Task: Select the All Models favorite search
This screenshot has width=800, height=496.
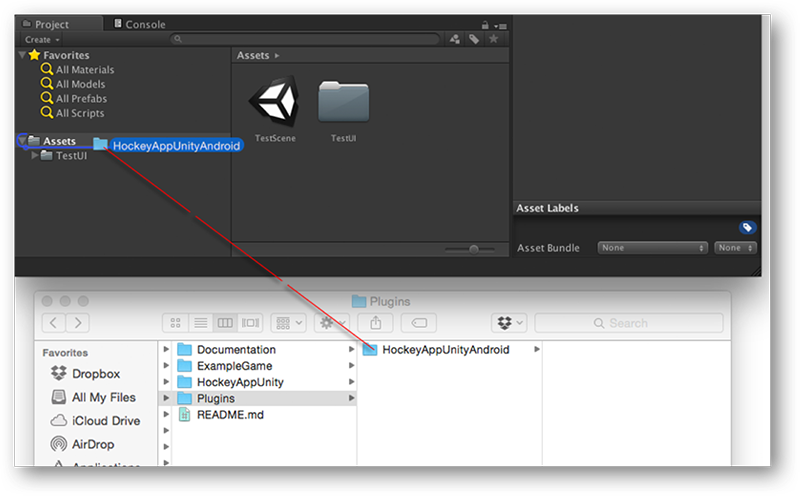Action: (73, 84)
